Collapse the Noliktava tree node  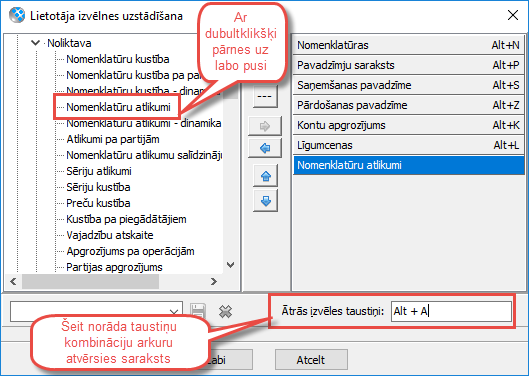(x=35, y=43)
